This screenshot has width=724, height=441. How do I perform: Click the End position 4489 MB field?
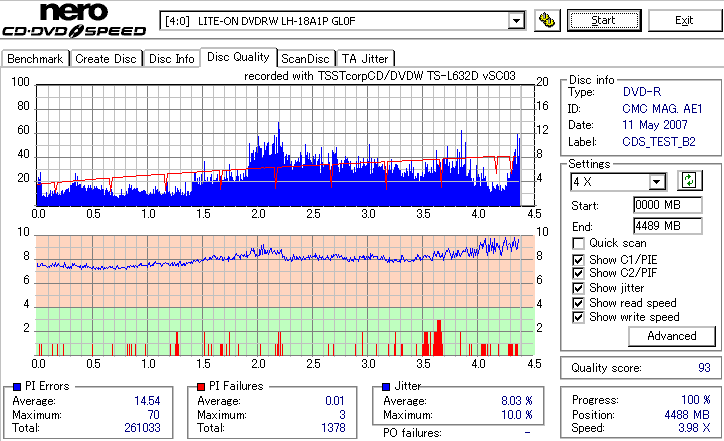point(668,226)
